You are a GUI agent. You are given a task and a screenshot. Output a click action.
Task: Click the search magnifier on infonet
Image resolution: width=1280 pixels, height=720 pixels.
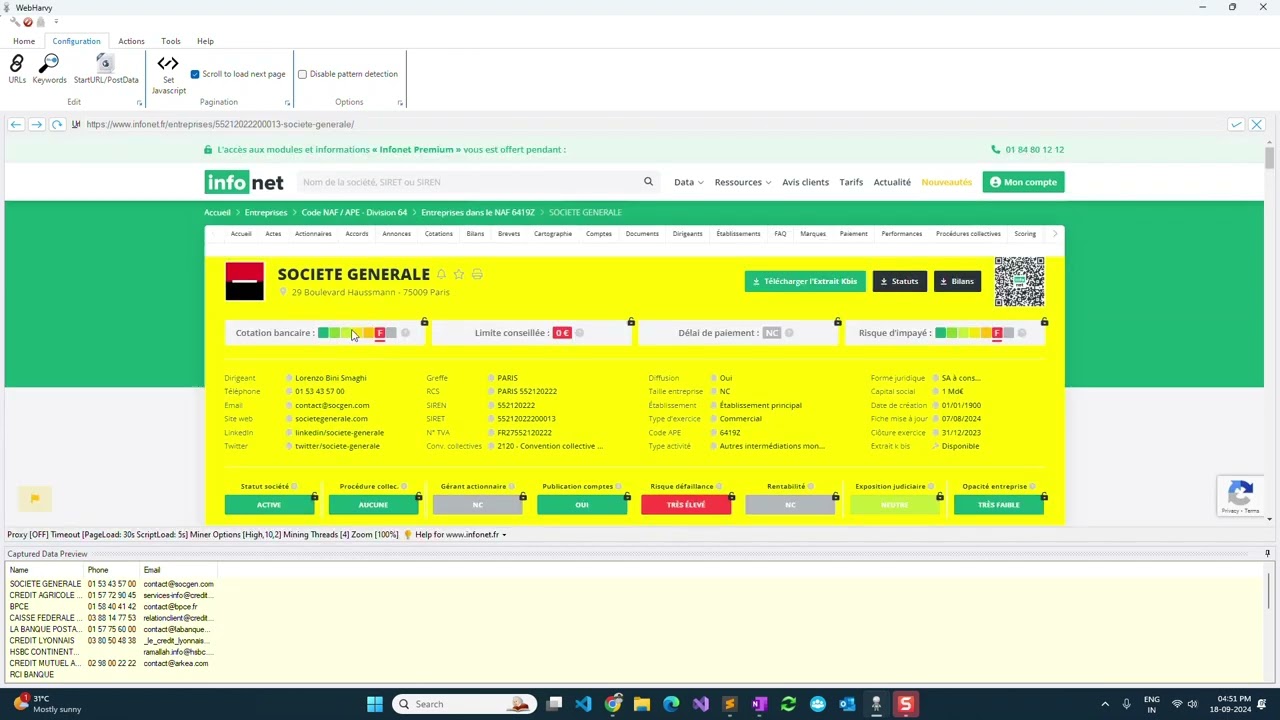click(x=648, y=182)
